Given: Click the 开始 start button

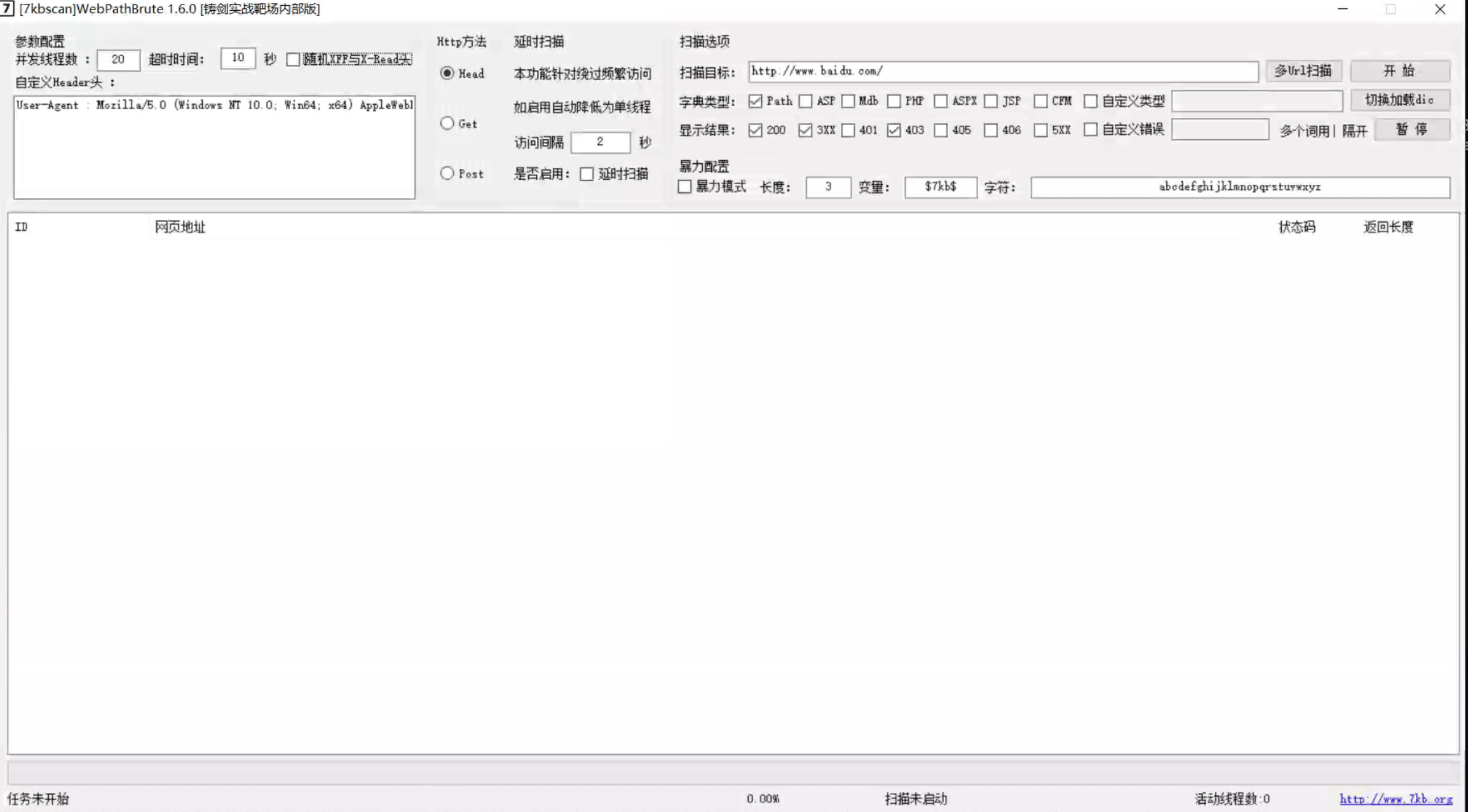Looking at the screenshot, I should (1399, 71).
